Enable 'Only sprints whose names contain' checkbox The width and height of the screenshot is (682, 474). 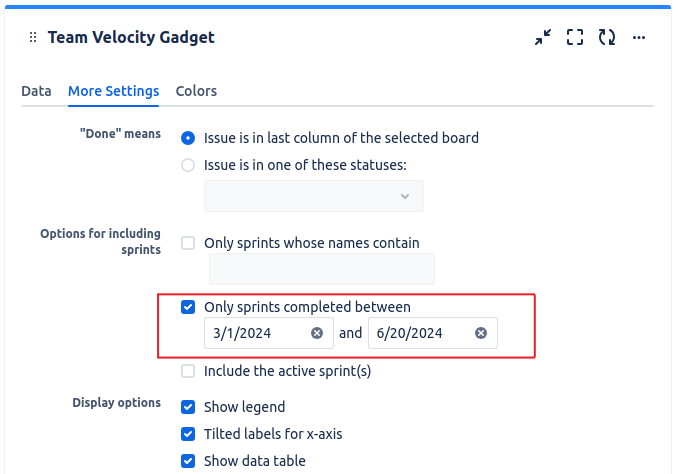188,243
